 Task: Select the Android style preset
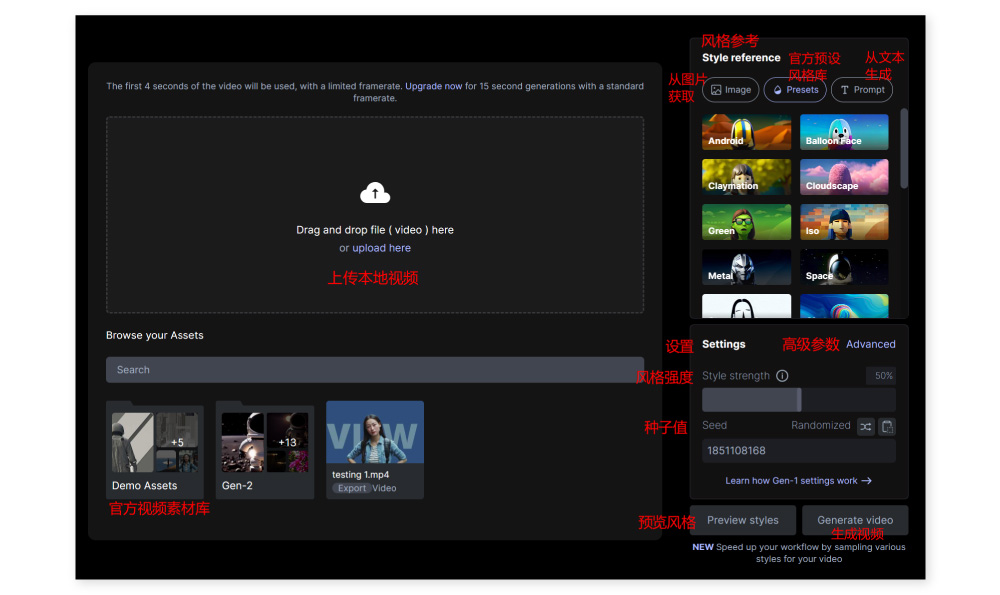coord(746,132)
